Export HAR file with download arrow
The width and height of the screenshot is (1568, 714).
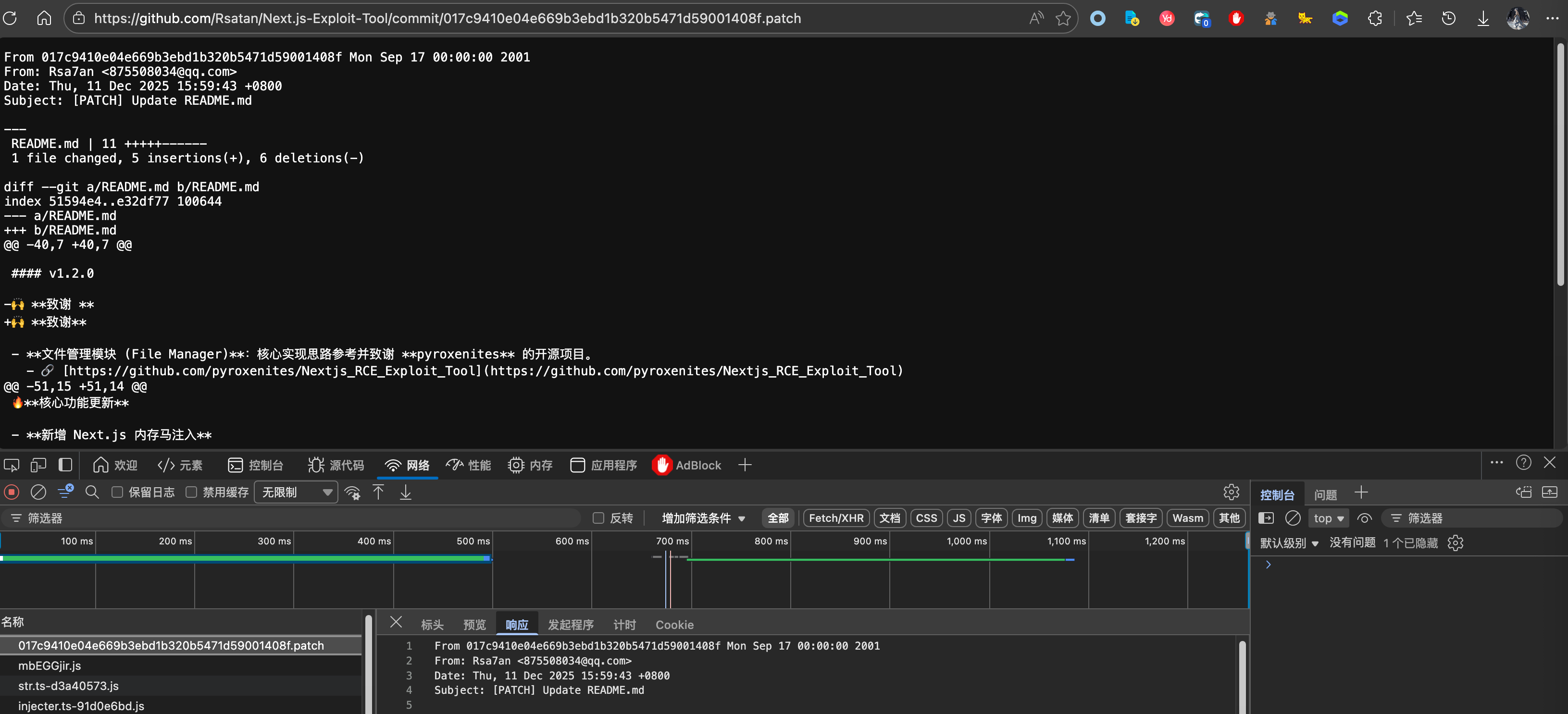(x=405, y=492)
